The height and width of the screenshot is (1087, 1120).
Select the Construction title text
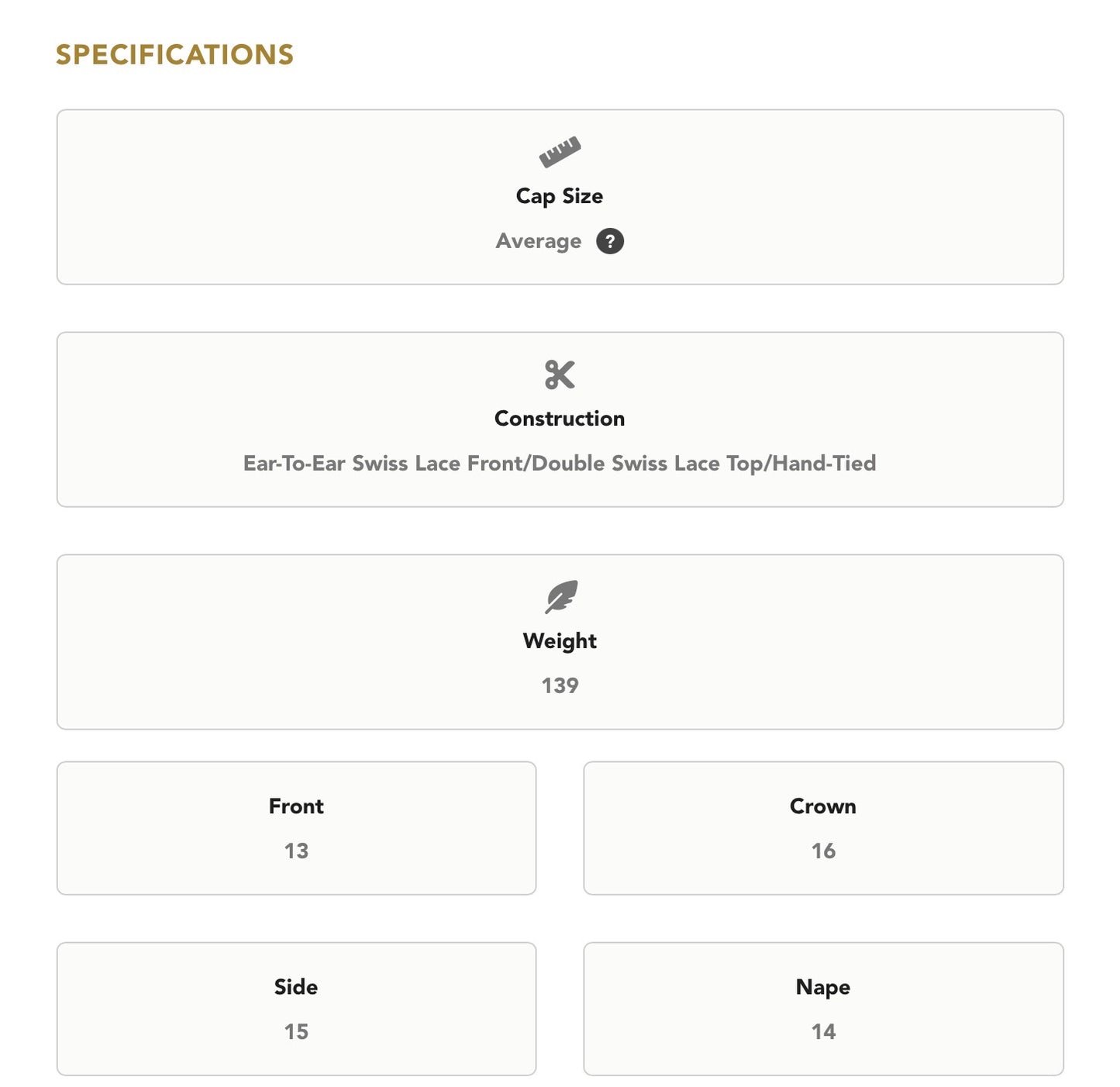(560, 419)
